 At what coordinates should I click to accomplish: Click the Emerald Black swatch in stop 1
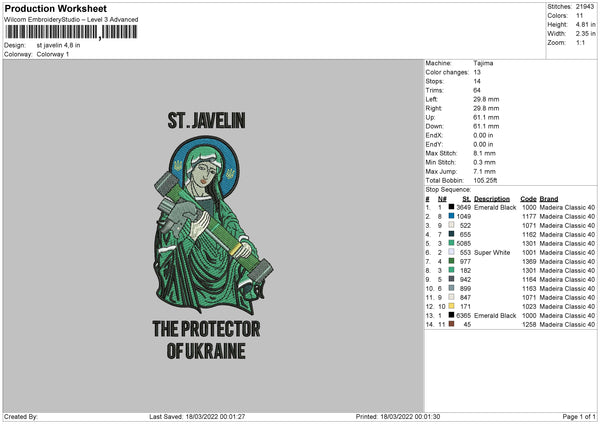pos(451,207)
